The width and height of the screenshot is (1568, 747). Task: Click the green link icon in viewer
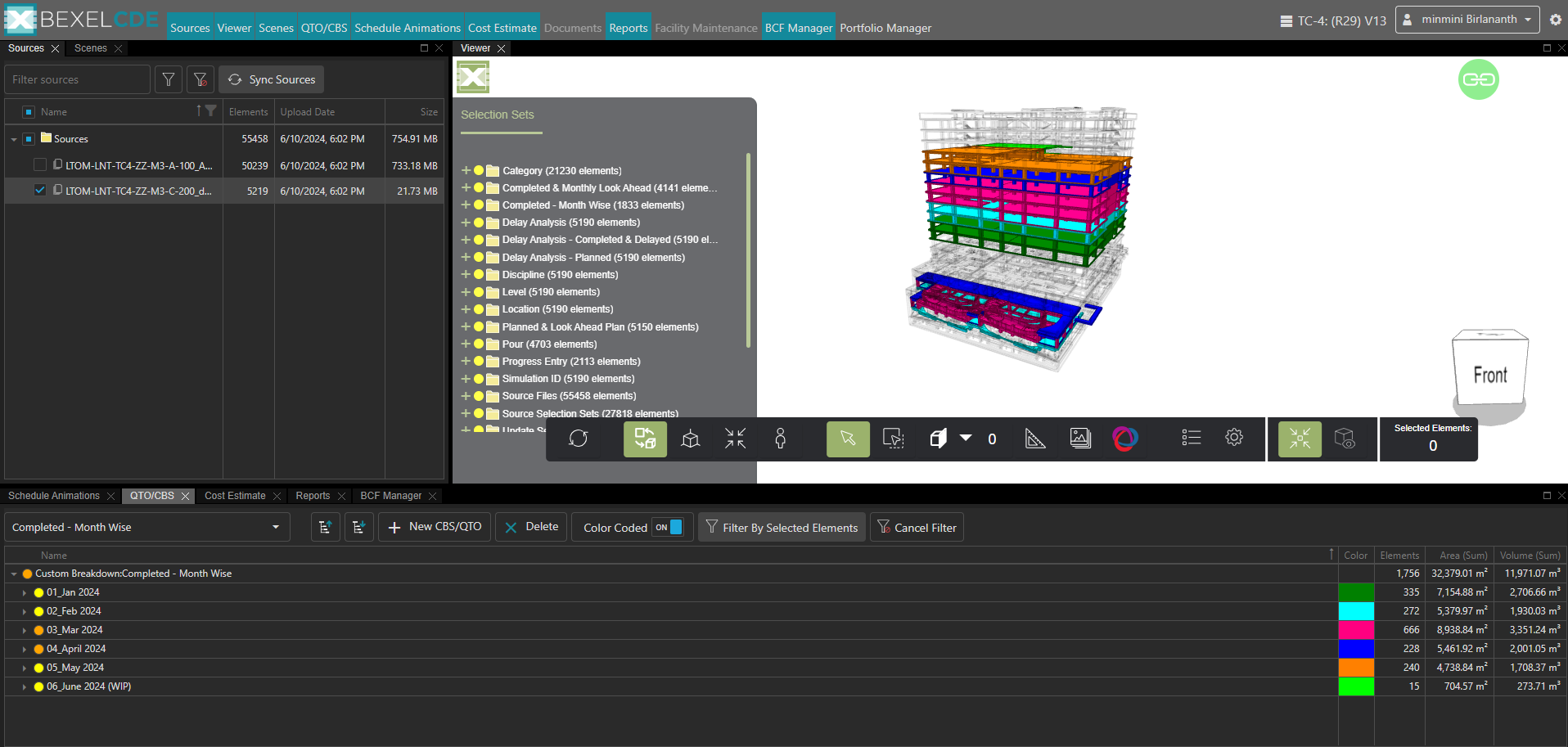tap(1478, 79)
